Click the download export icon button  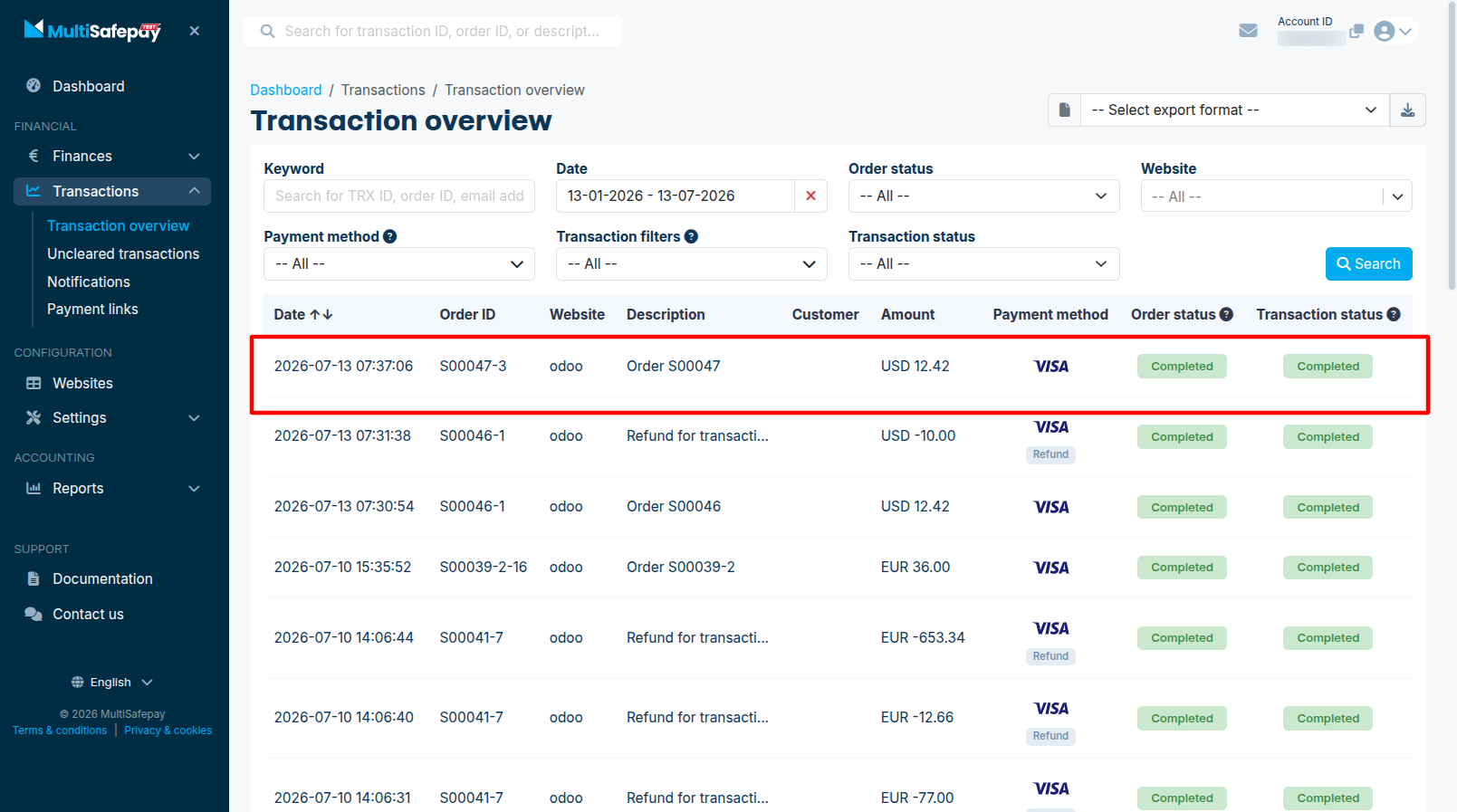(x=1407, y=110)
